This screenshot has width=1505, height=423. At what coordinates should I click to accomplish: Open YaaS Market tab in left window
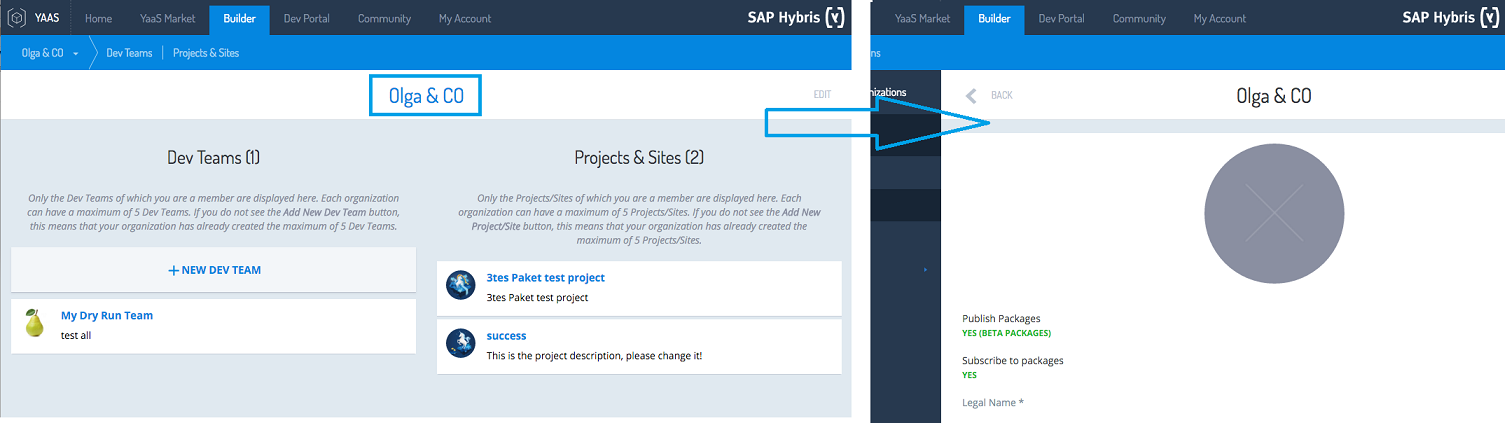pos(167,18)
